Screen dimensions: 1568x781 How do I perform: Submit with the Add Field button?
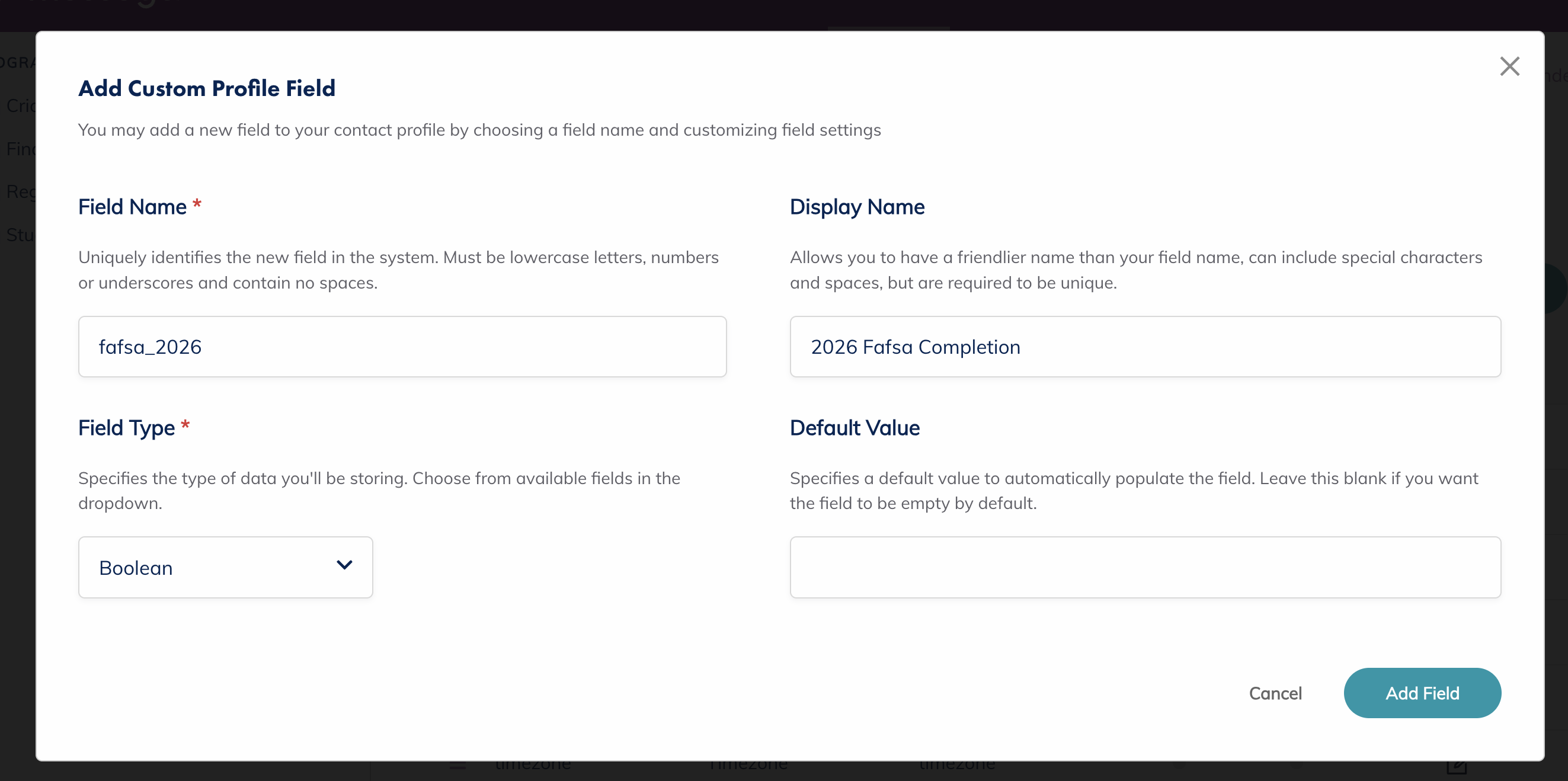tap(1421, 693)
